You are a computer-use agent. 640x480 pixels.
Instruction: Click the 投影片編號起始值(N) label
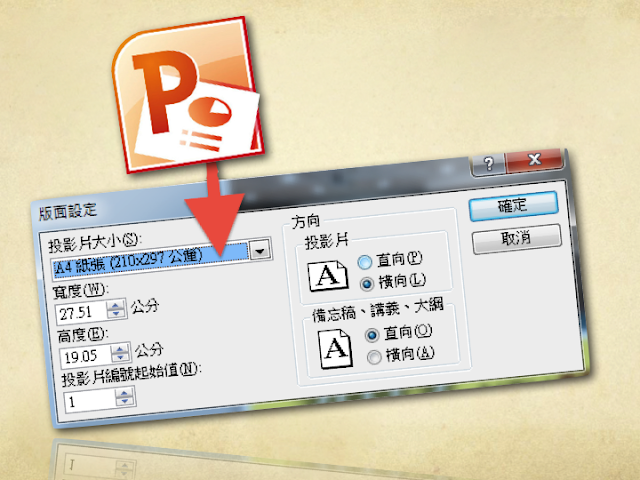(x=131, y=373)
